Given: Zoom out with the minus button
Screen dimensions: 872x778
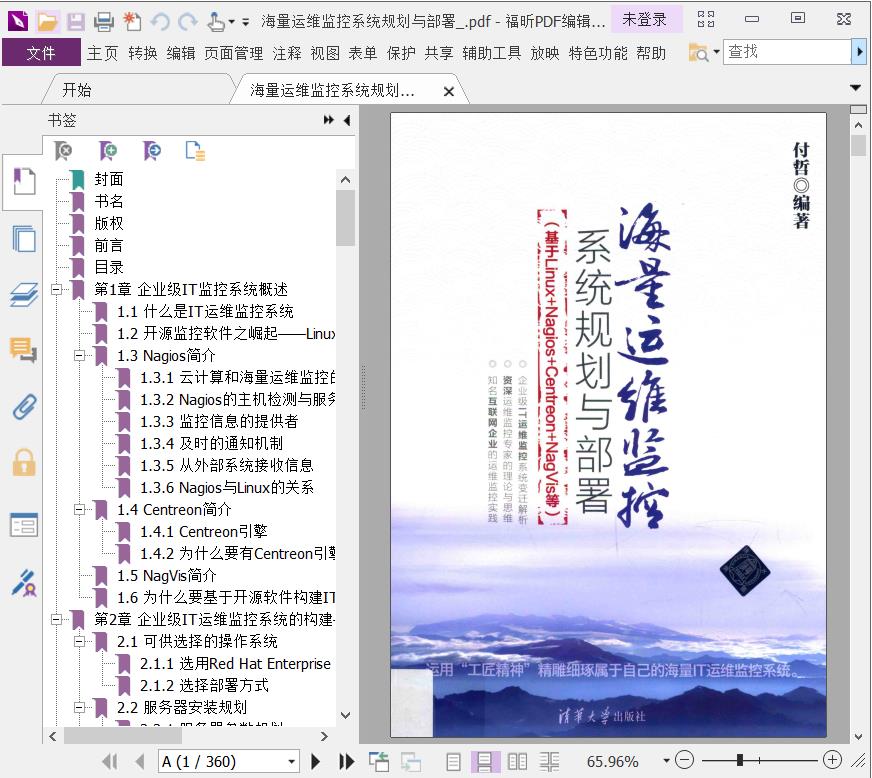Looking at the screenshot, I should (x=684, y=760).
